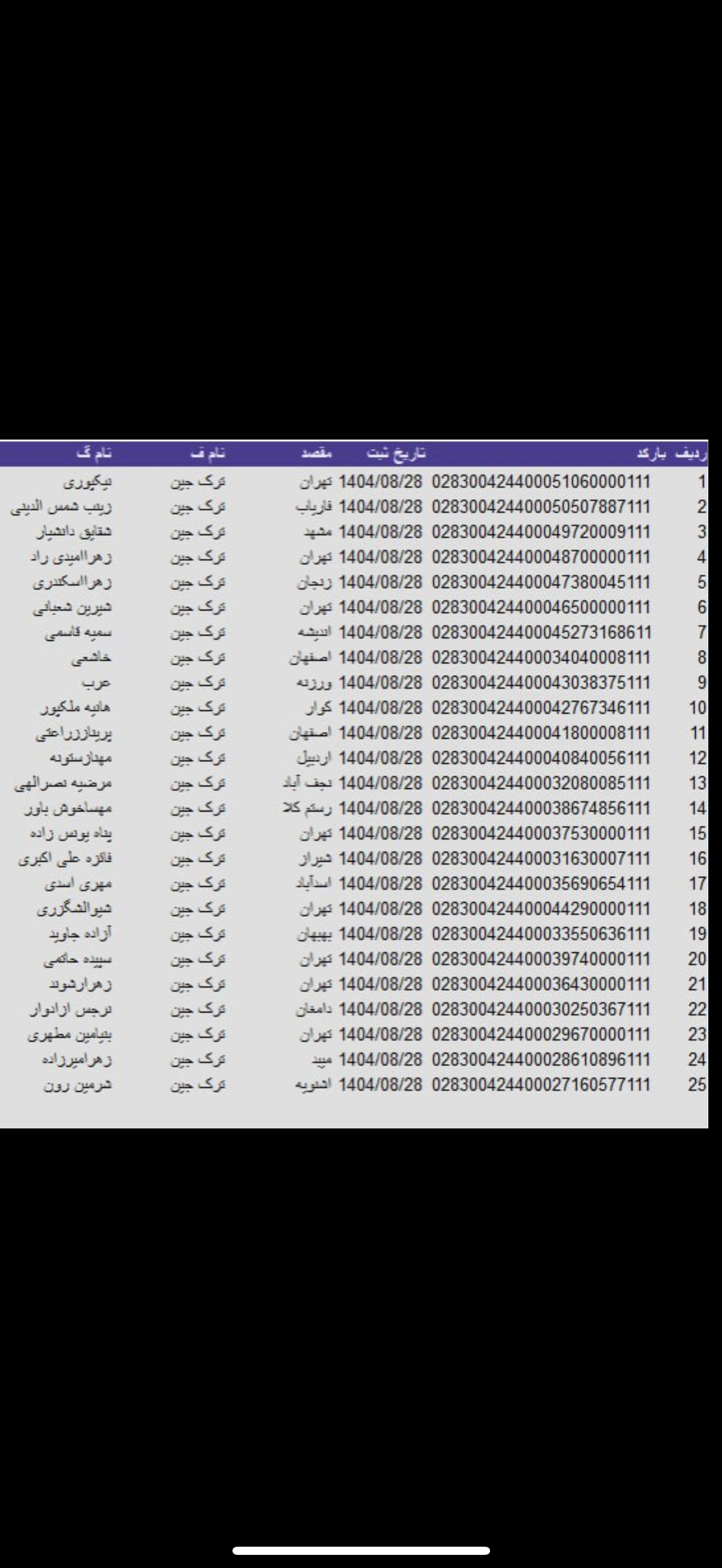722x1568 pixels.
Task: Click row number 10
Action: (x=697, y=708)
